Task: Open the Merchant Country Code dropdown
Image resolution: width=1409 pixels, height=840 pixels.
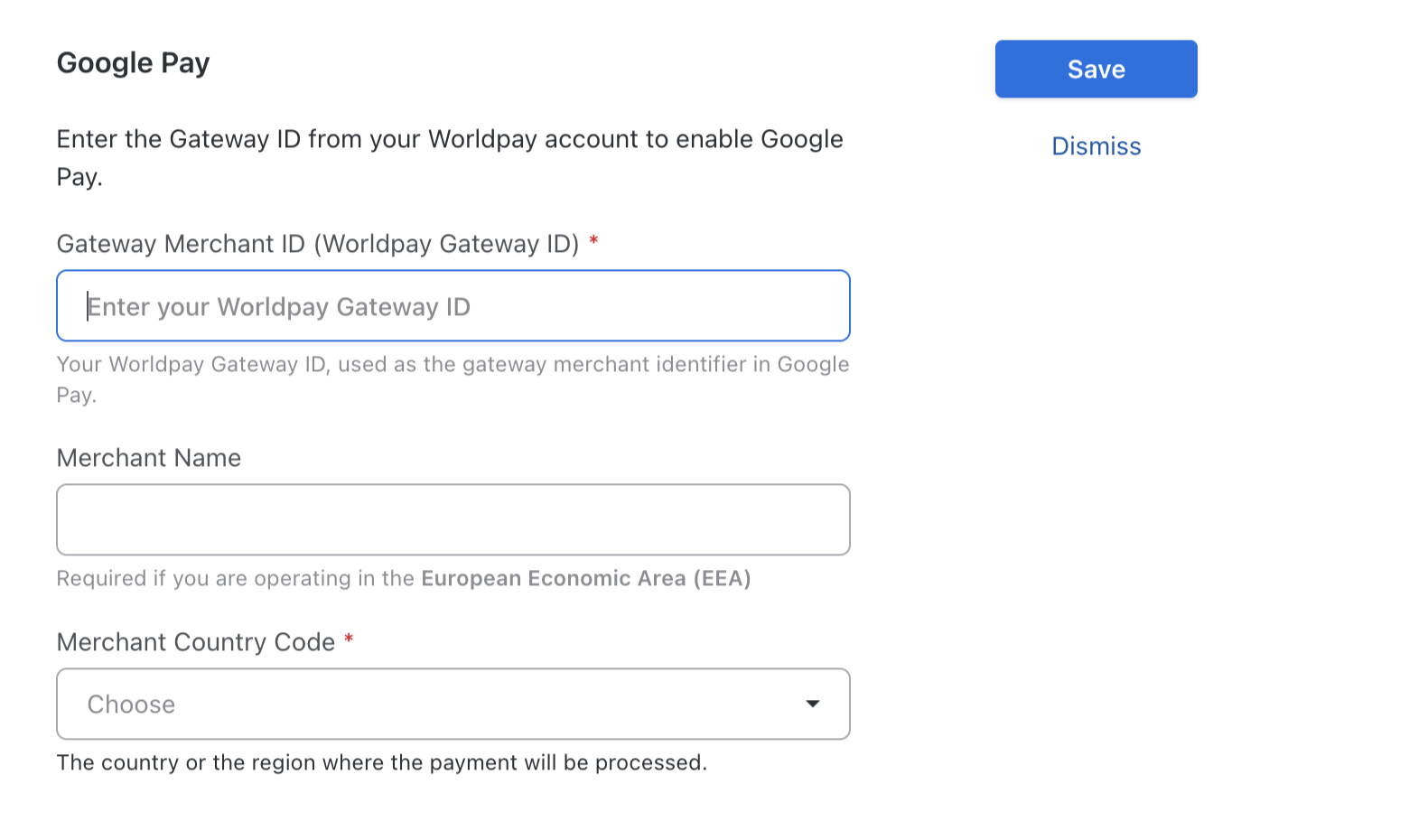Action: tap(453, 704)
